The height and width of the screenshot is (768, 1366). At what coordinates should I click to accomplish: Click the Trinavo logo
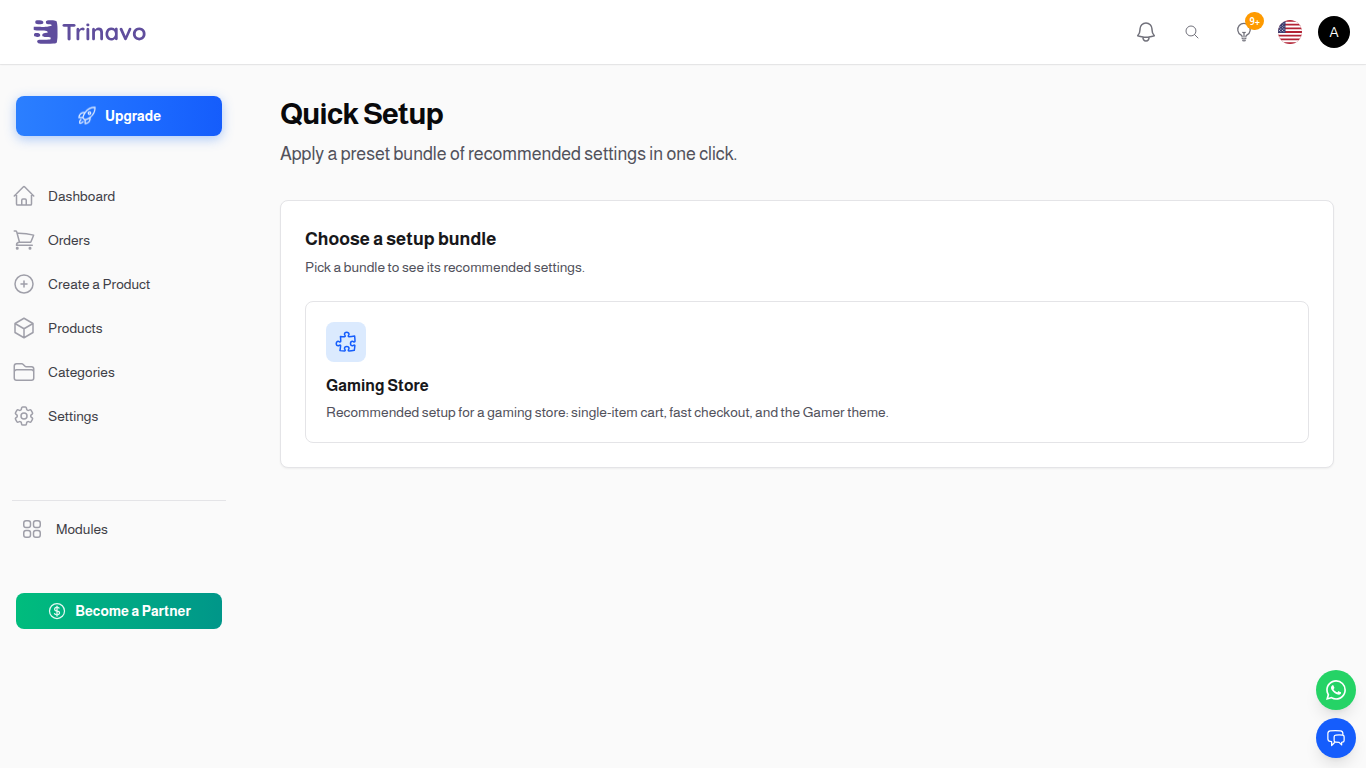click(89, 32)
